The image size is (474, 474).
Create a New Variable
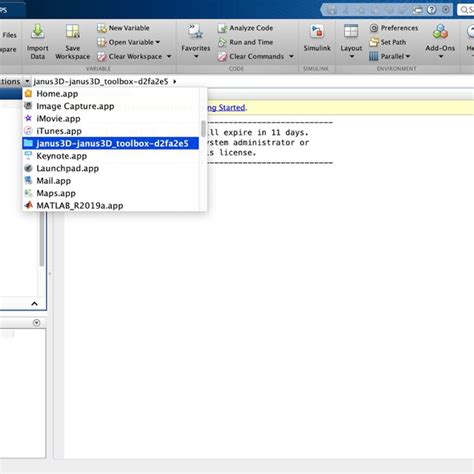point(123,28)
